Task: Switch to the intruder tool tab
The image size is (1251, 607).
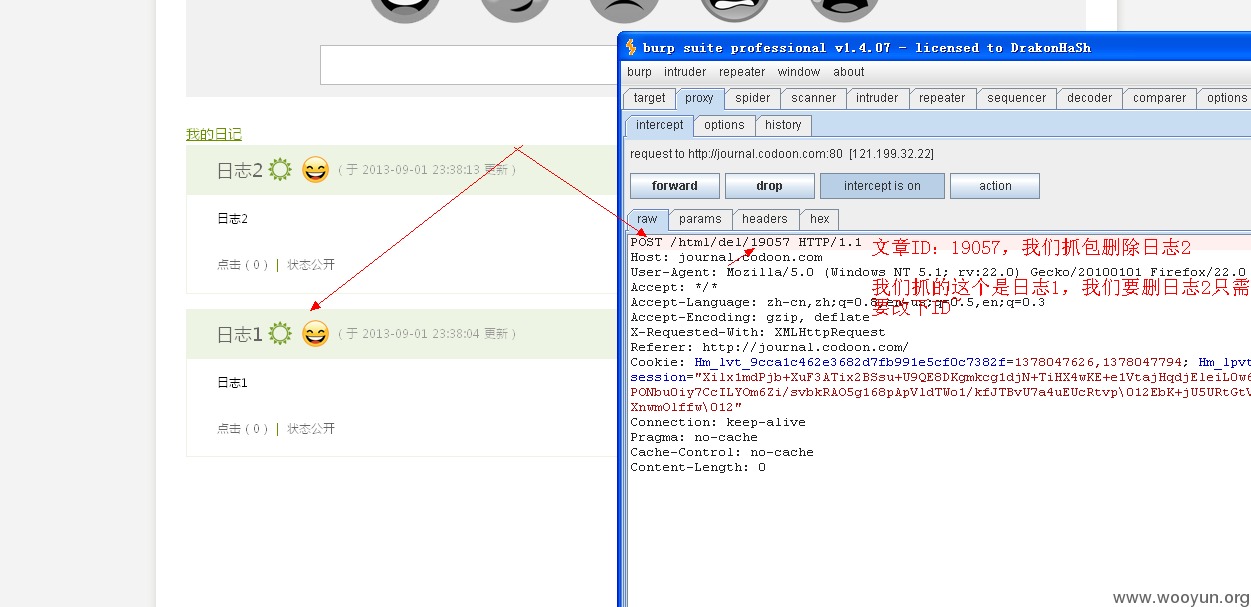Action: pyautogui.click(x=877, y=98)
